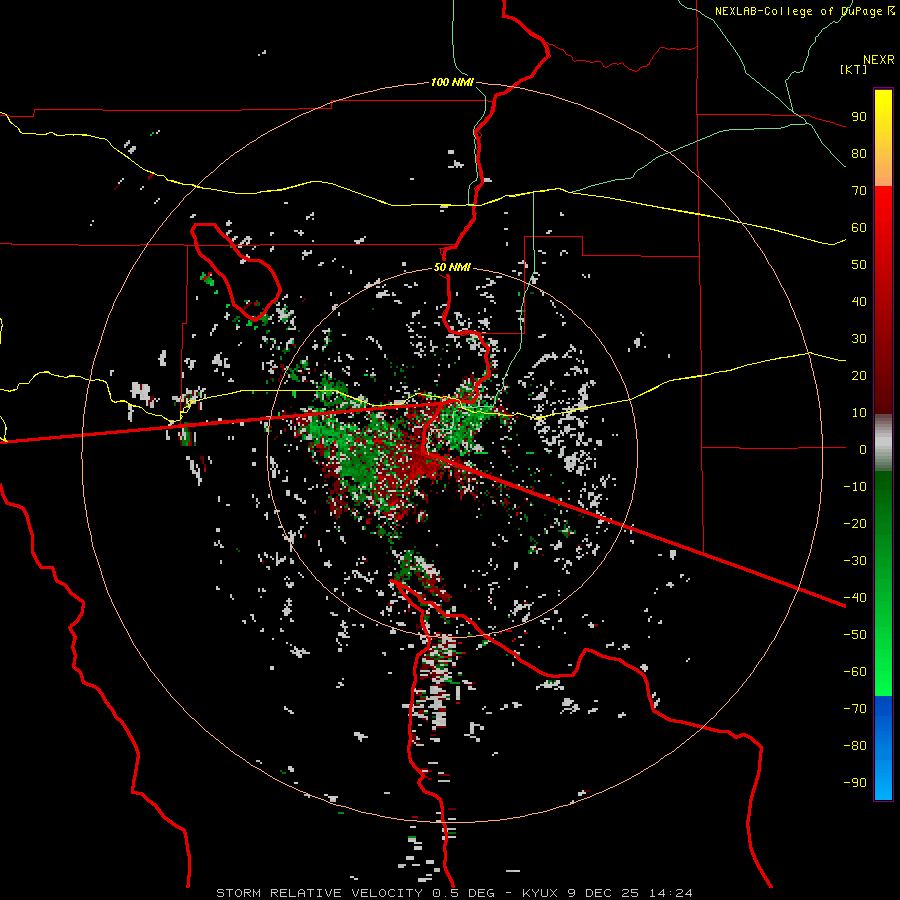The width and height of the screenshot is (900, 900).
Task: Click the 60 value on velocity scale
Action: tap(859, 227)
